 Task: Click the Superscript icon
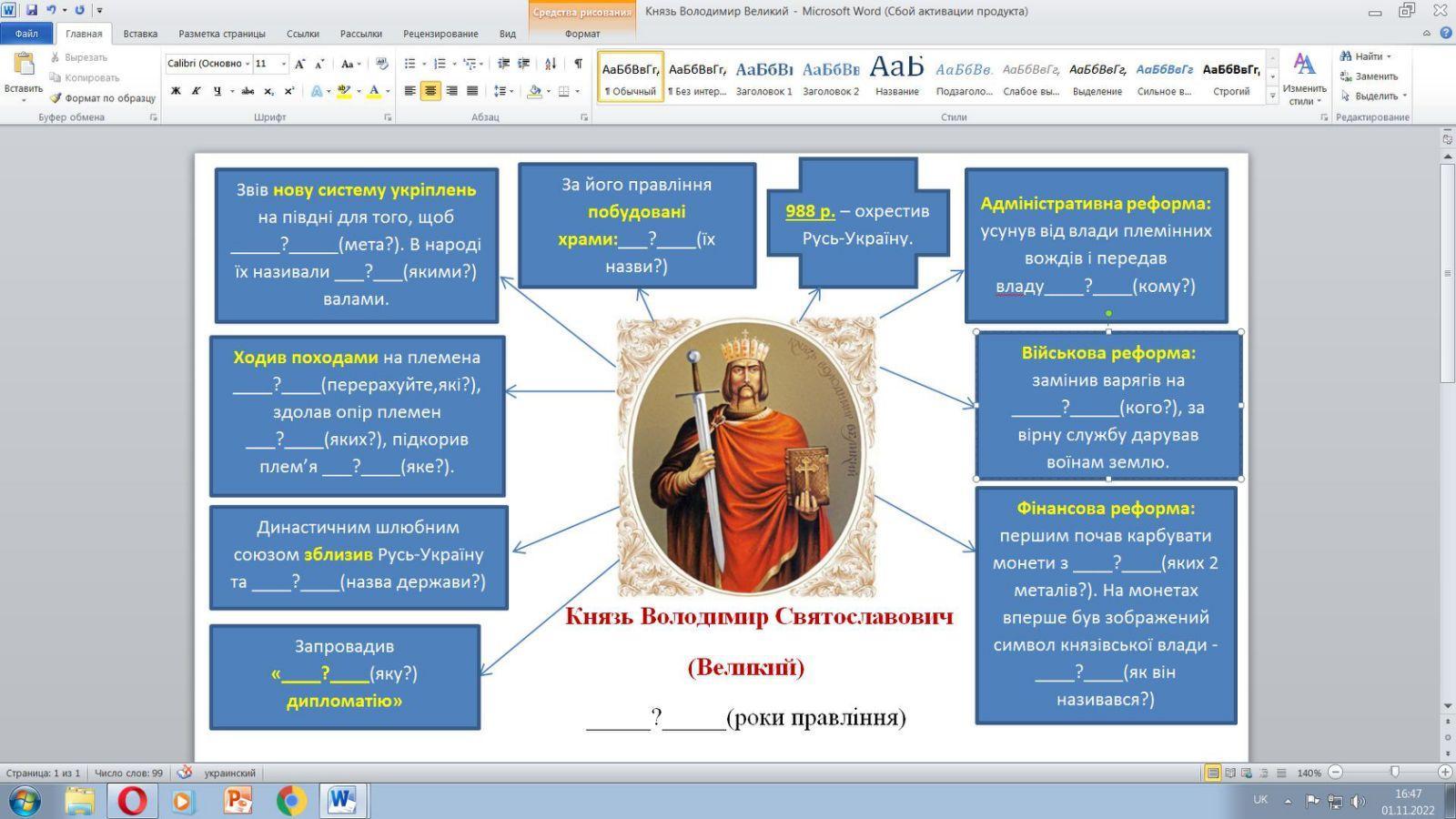pos(289,91)
